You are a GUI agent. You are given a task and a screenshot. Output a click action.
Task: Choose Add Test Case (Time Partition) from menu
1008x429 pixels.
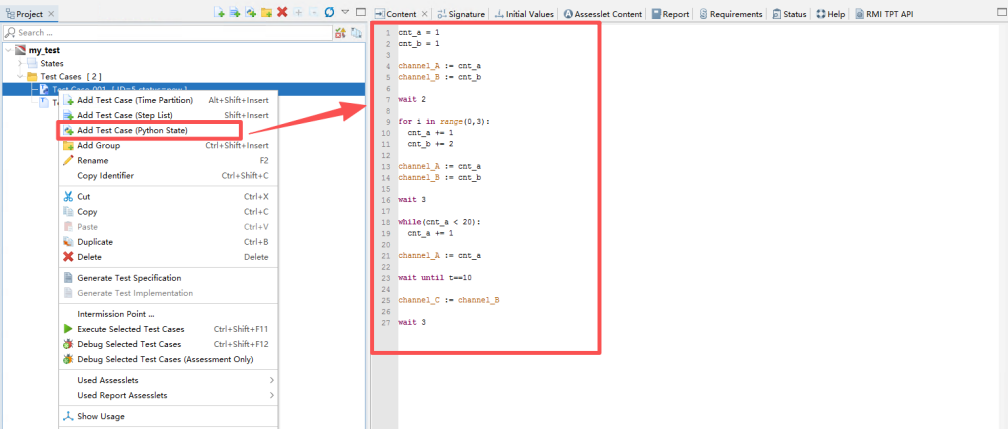point(168,100)
